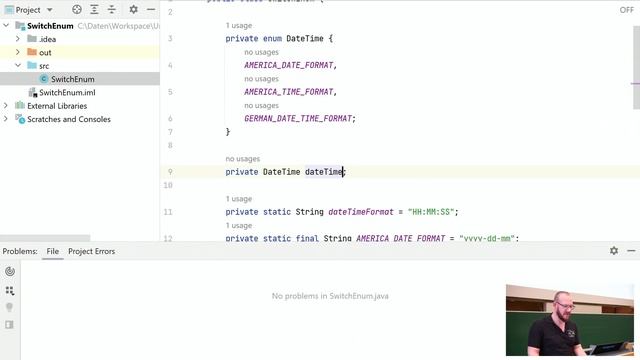Image resolution: width=640 pixels, height=360 pixels.
Task: Click the Group By icon in Problems sidebar
Action: 10,290
